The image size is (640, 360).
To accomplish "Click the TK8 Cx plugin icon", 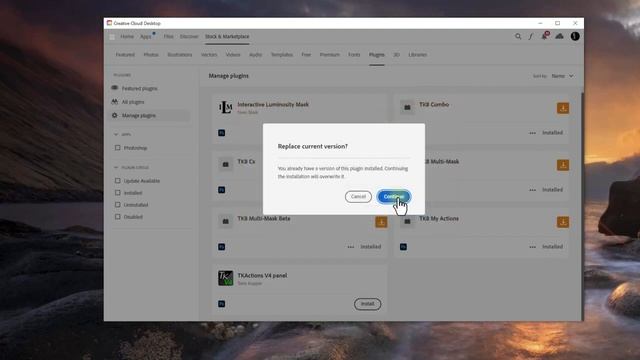I will click(225, 164).
